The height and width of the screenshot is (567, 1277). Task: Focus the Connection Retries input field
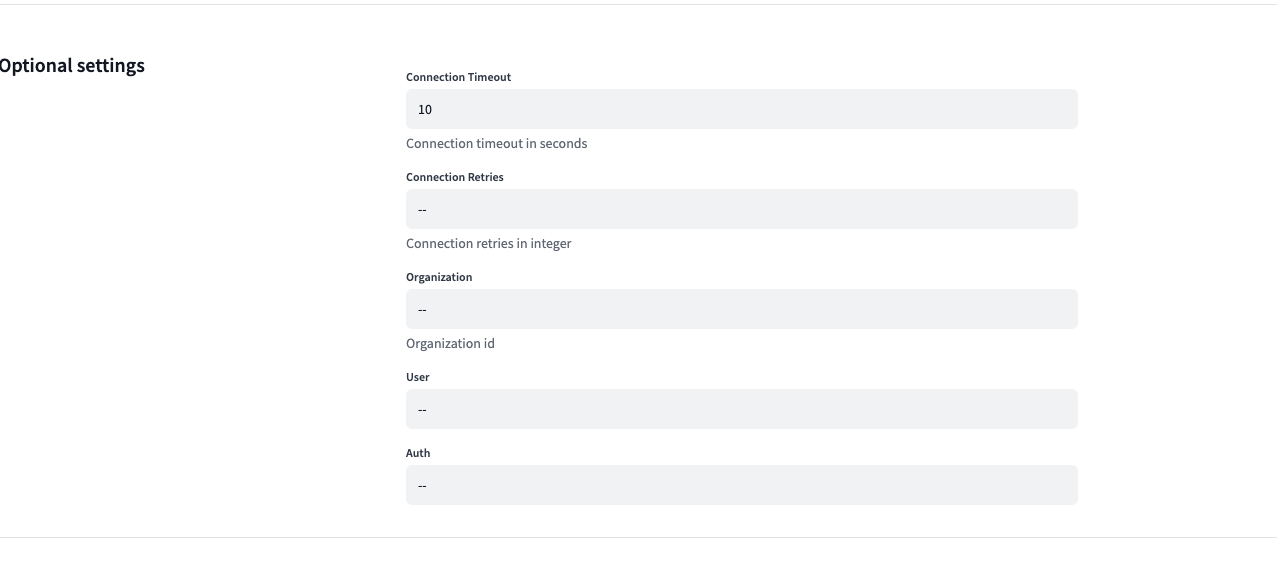coord(742,209)
